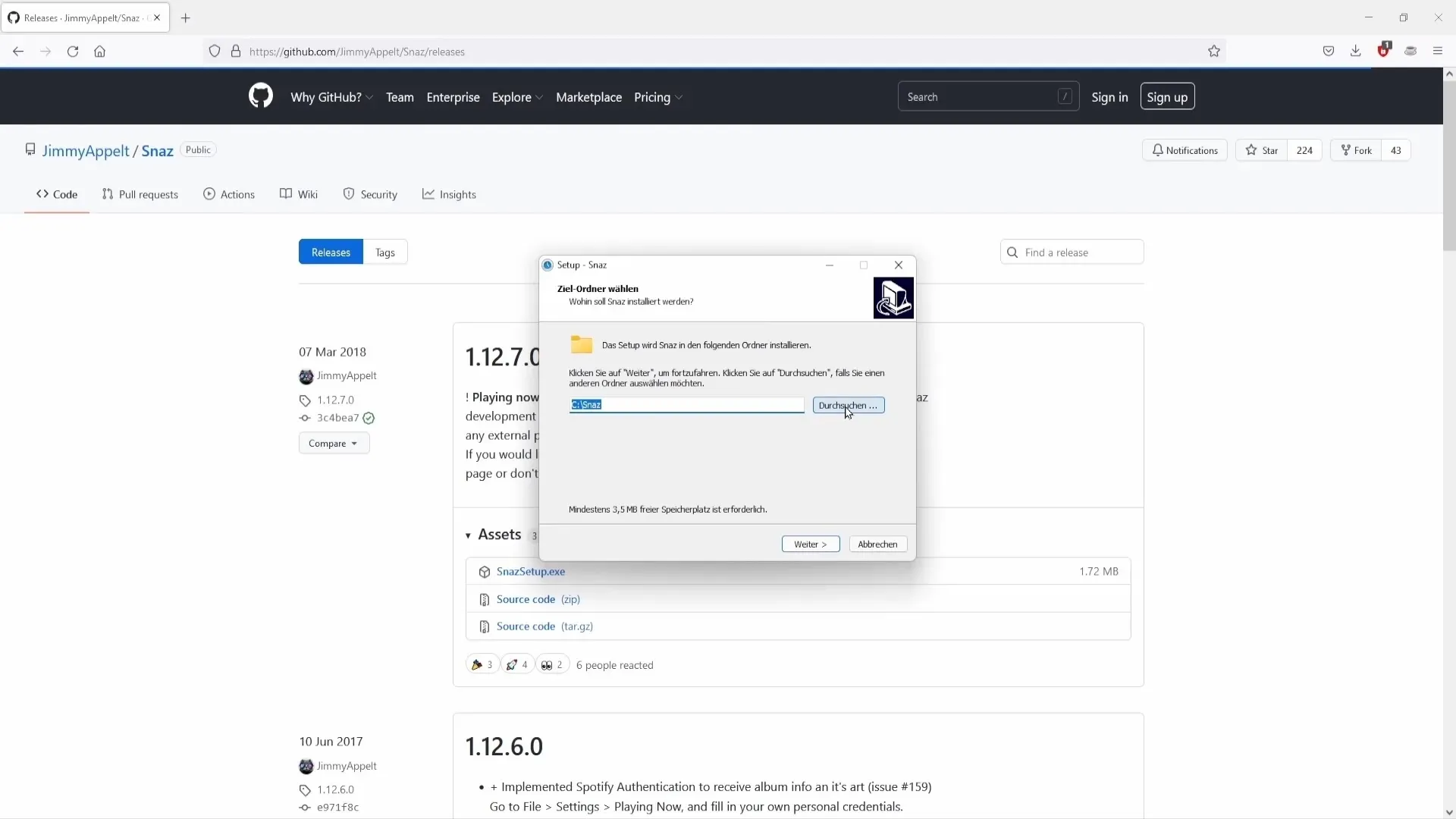
Task: Select the Releases toggle button
Action: (x=331, y=252)
